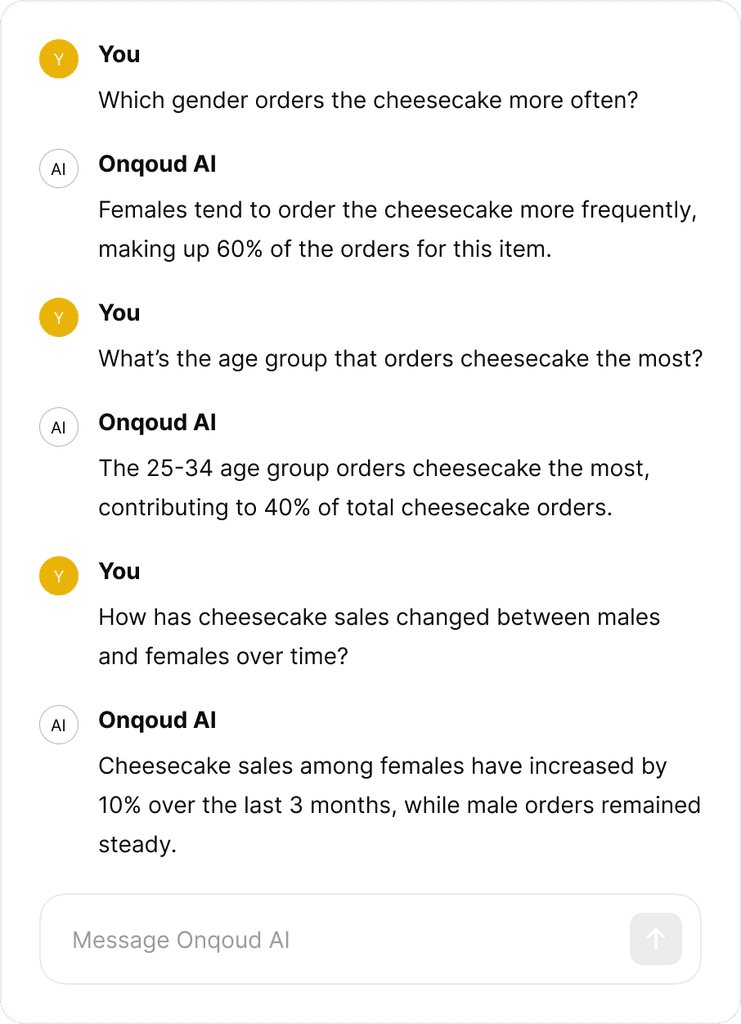The width and height of the screenshot is (741, 1024).
Task: Click the age group question message
Action: coord(401,359)
